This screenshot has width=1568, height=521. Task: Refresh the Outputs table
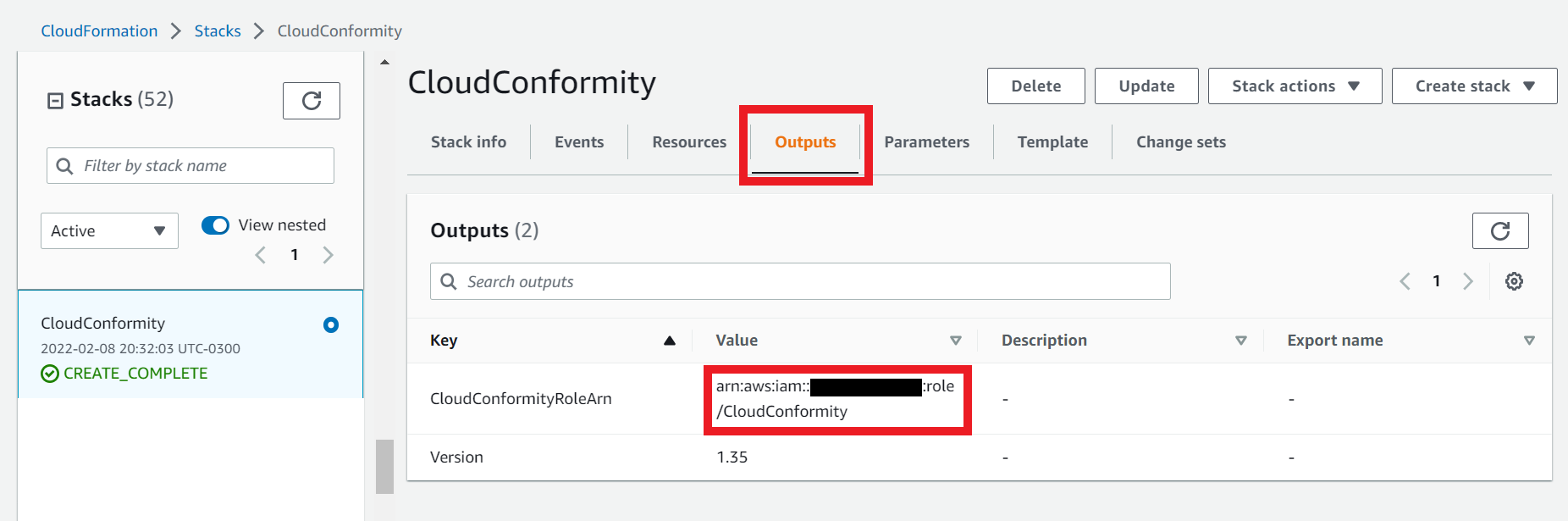pyautogui.click(x=1499, y=230)
